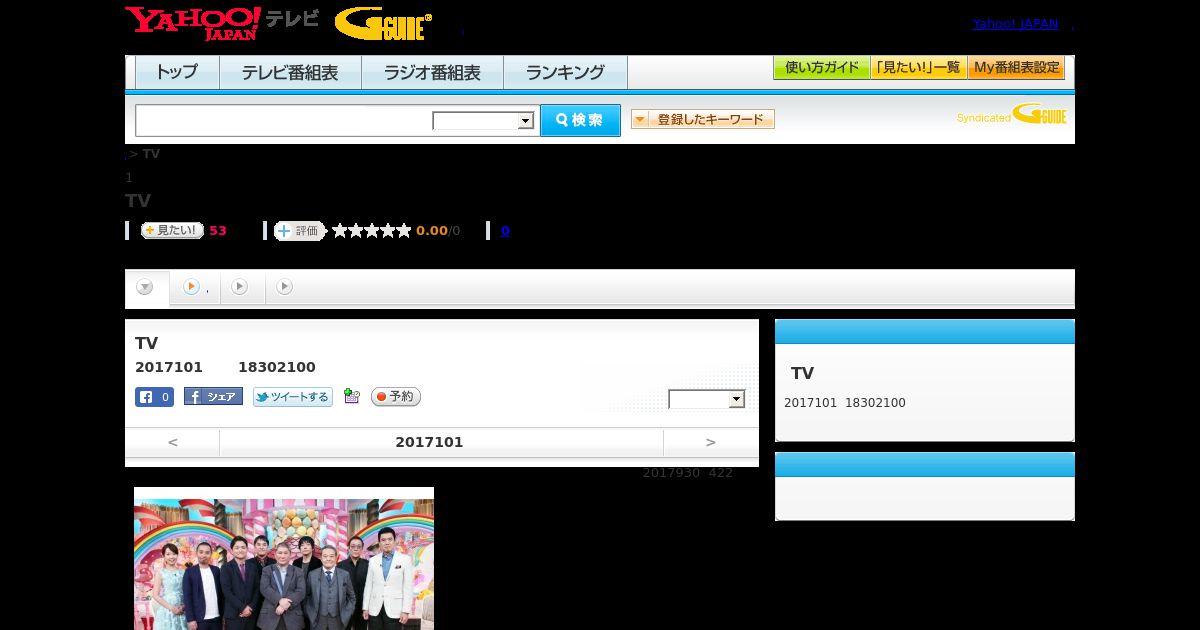Viewport: 1200px width, 630px height.
Task: Open the G-GUIDE logo in header
Action: [x=383, y=24]
